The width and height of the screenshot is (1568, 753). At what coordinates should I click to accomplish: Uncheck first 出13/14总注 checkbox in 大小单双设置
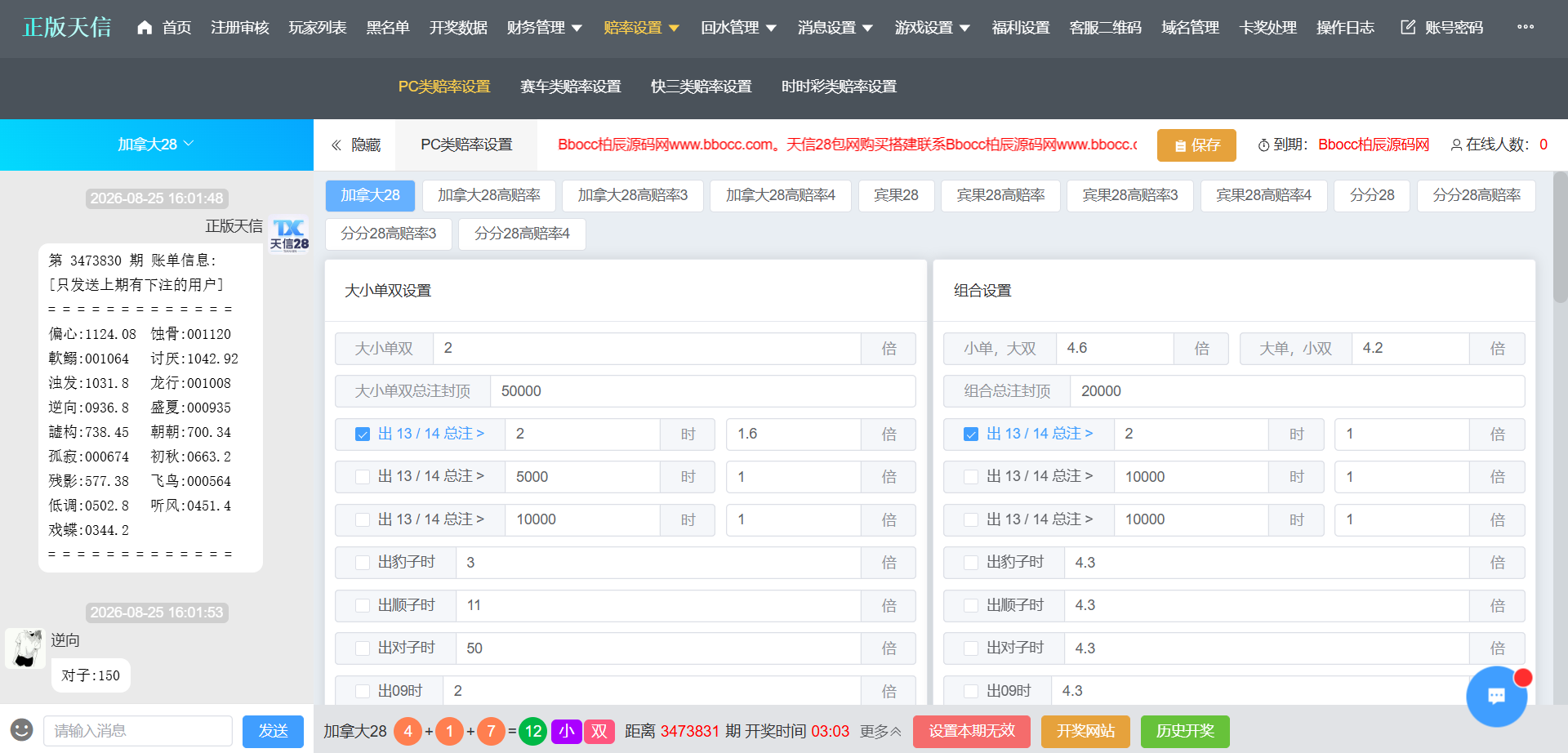(x=363, y=434)
